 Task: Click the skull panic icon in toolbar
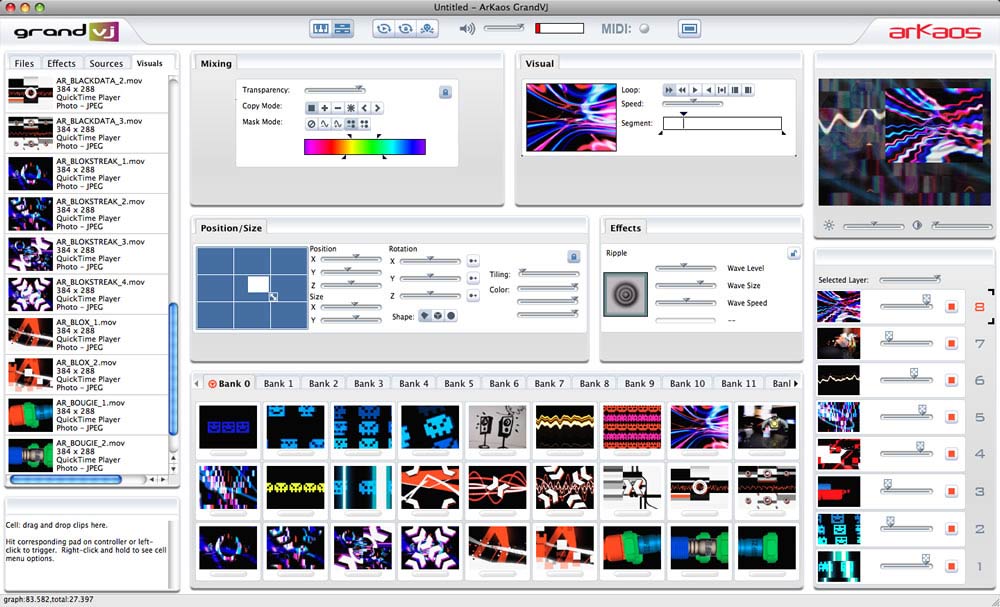coord(427,29)
